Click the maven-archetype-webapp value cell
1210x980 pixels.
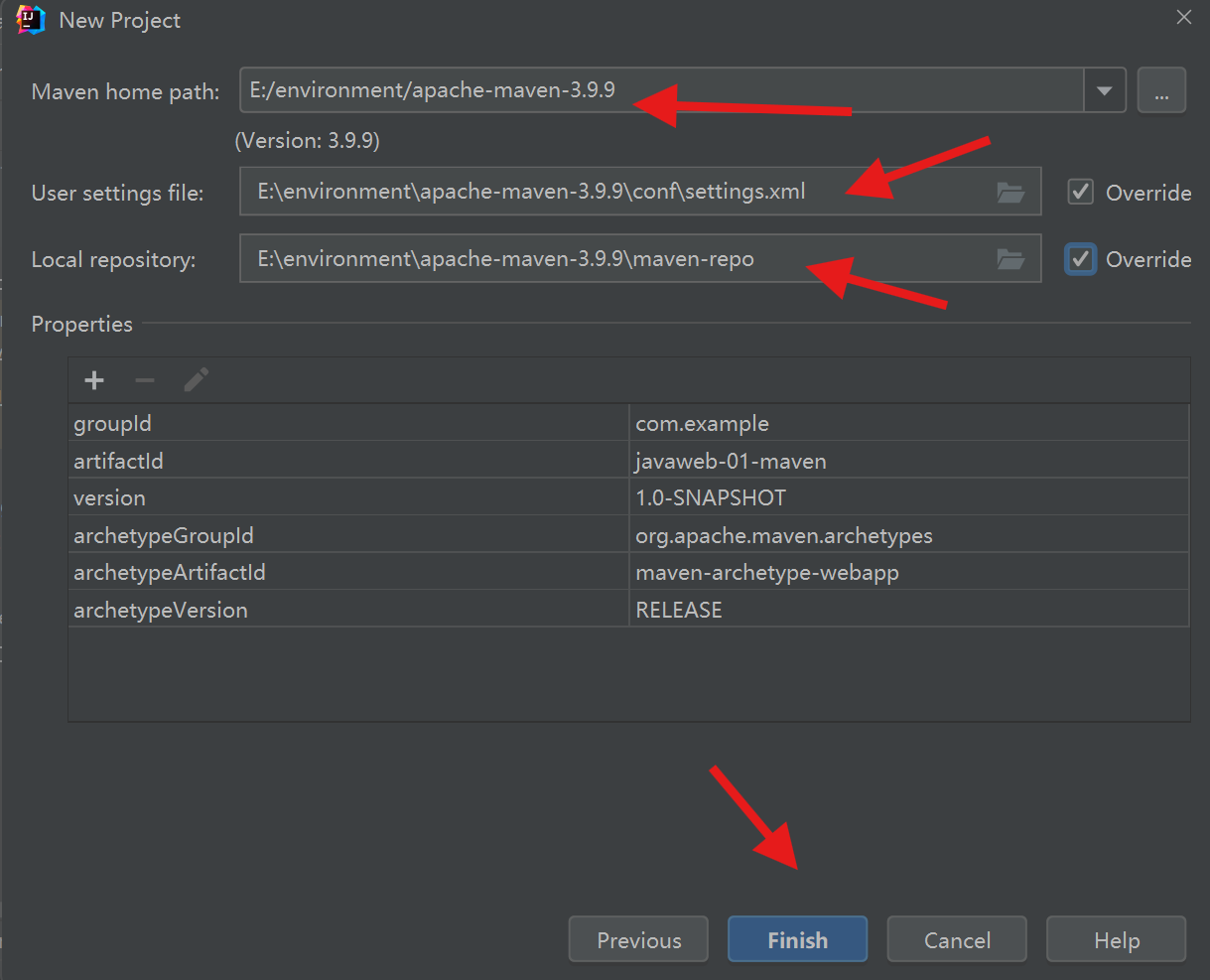pos(909,572)
